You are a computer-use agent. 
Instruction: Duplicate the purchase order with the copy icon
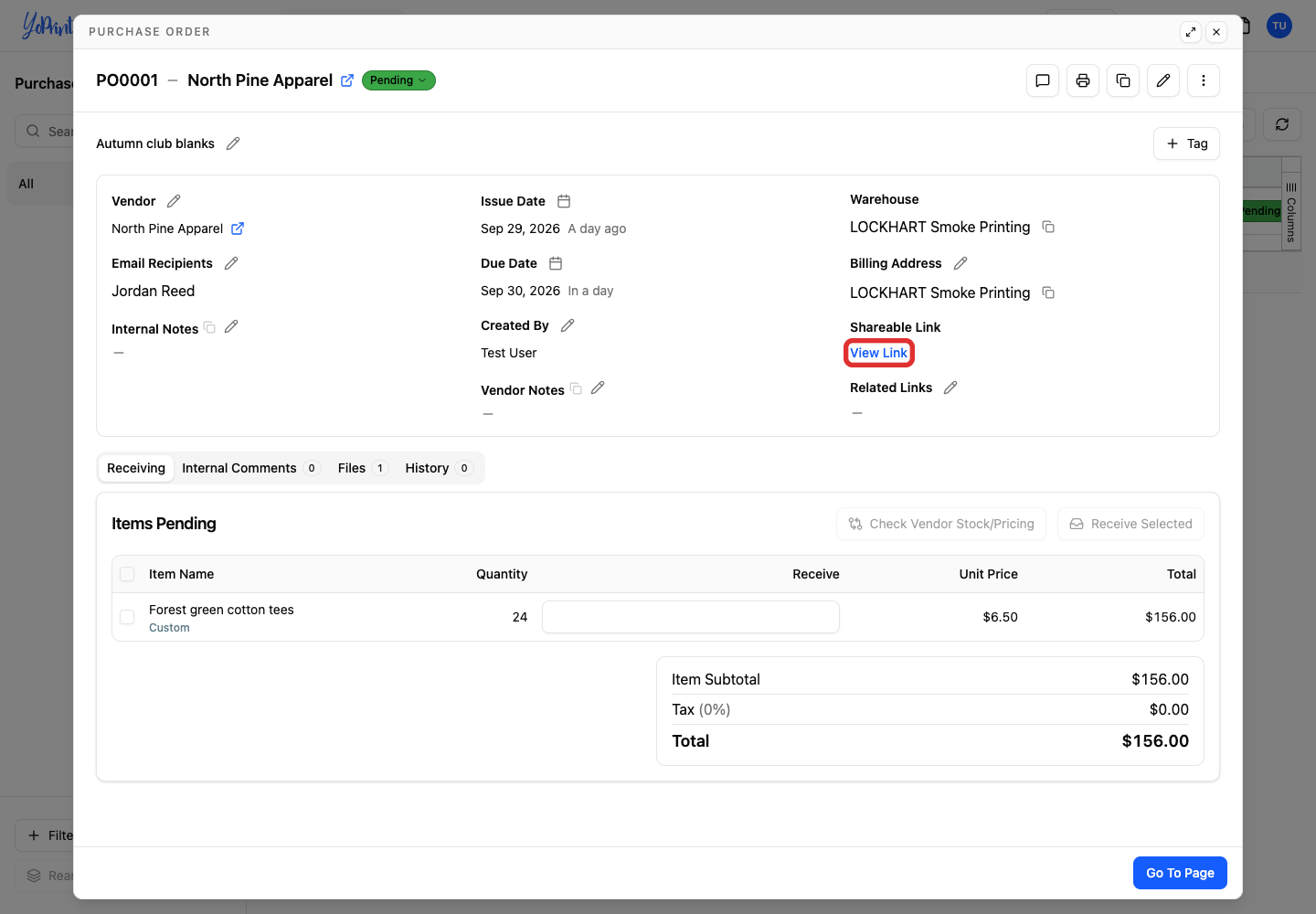1123,80
